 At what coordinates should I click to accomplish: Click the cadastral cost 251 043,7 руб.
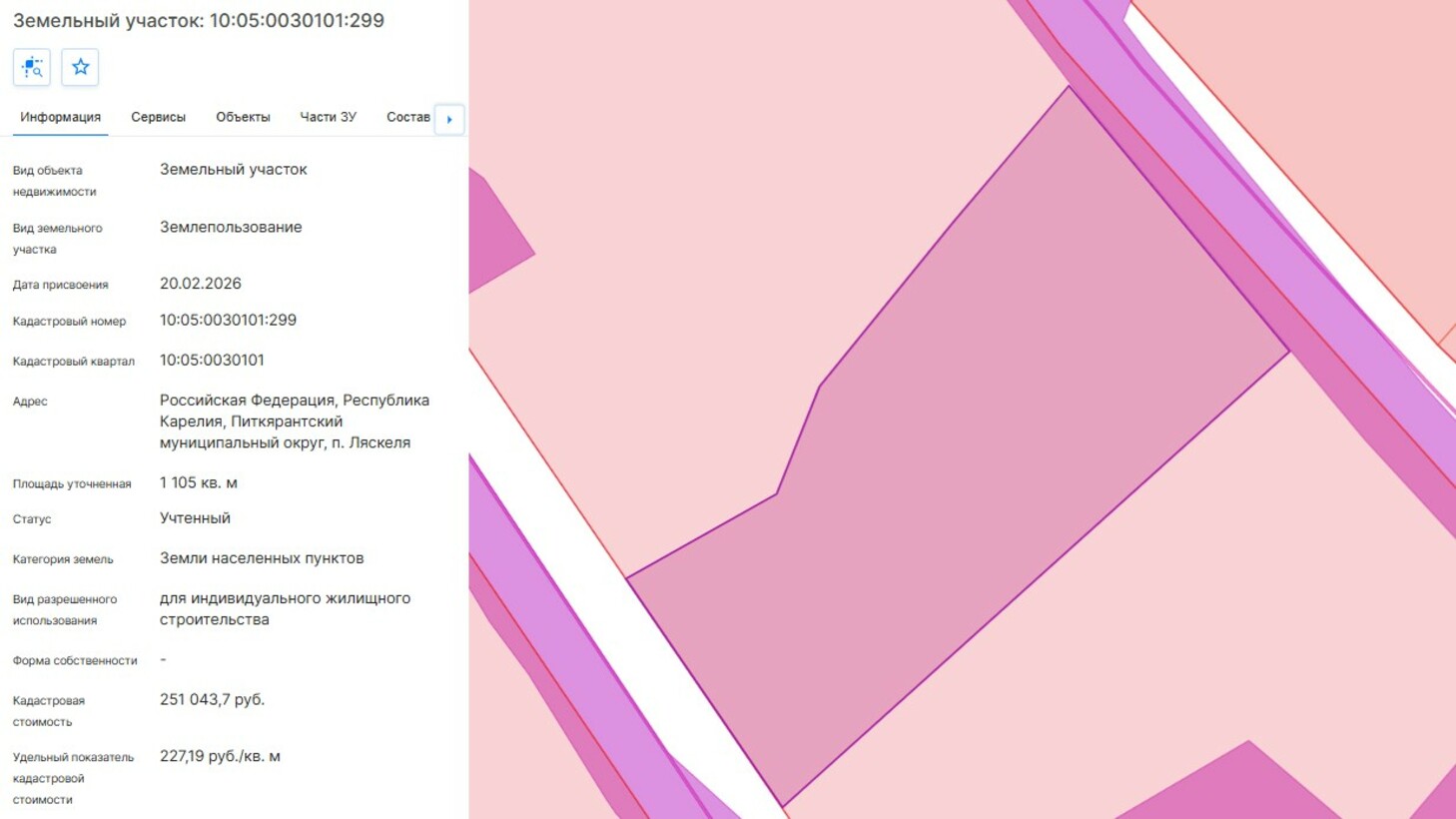point(212,699)
